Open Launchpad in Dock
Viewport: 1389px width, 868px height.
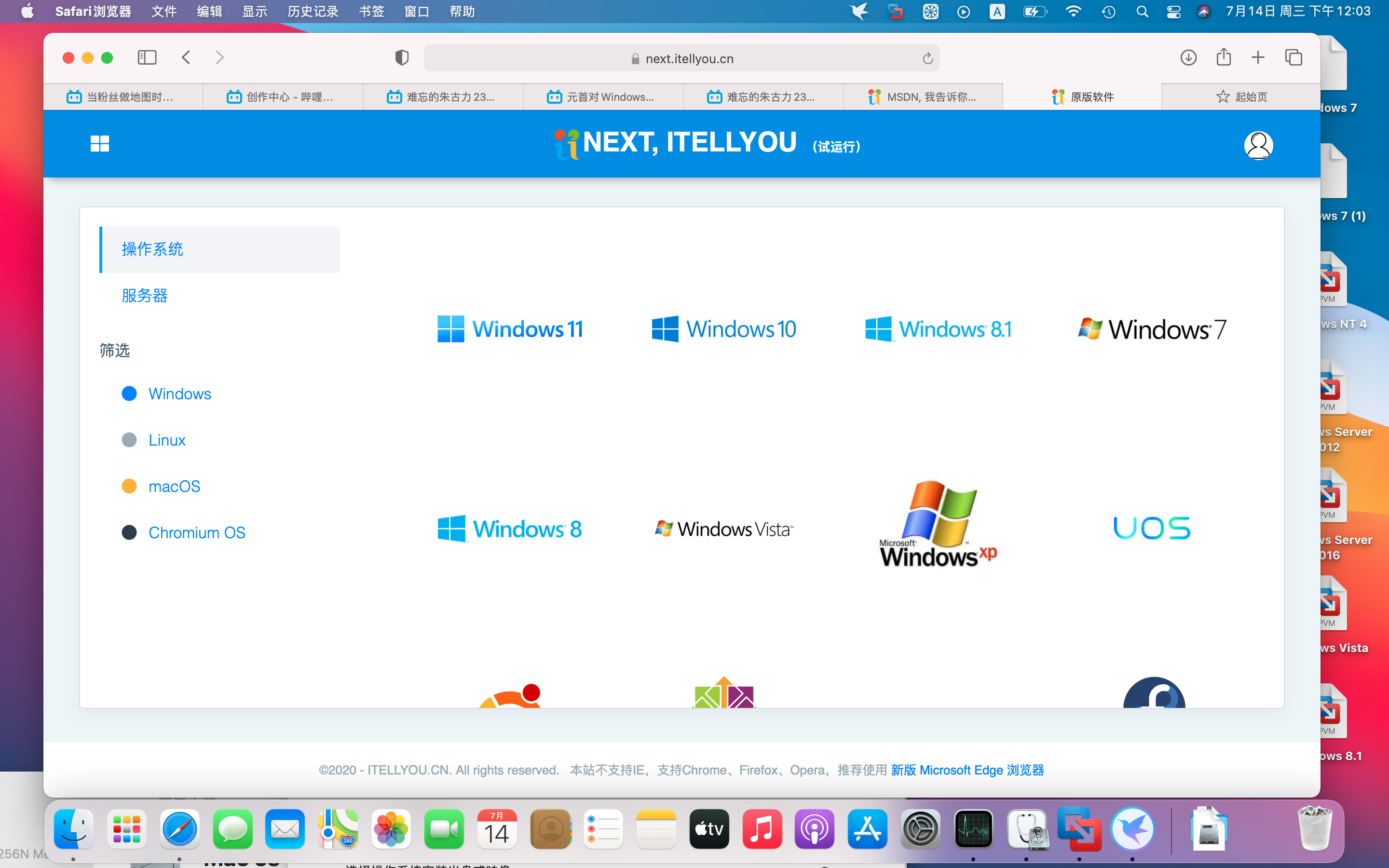(127, 829)
